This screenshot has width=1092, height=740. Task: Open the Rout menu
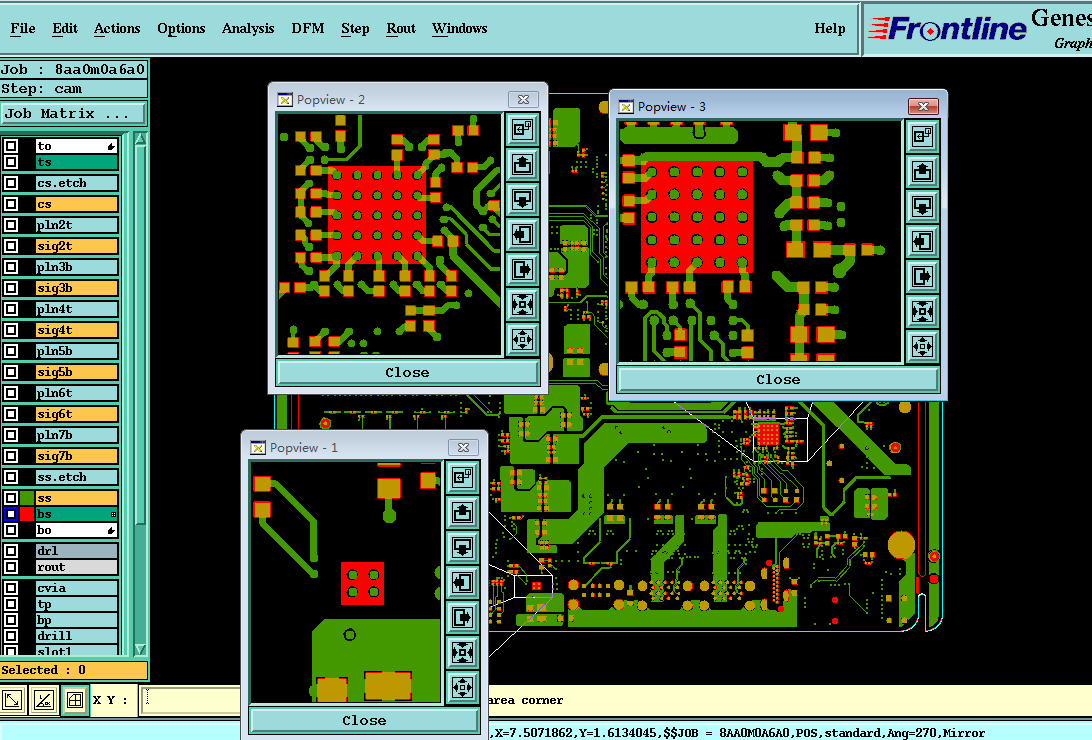coord(401,29)
